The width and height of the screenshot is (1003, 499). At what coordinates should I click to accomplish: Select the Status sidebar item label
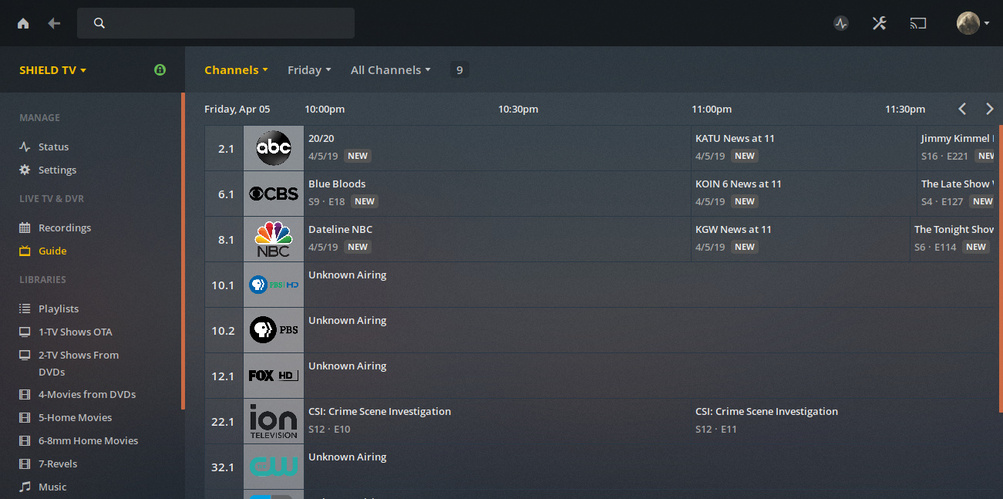[x=54, y=147]
